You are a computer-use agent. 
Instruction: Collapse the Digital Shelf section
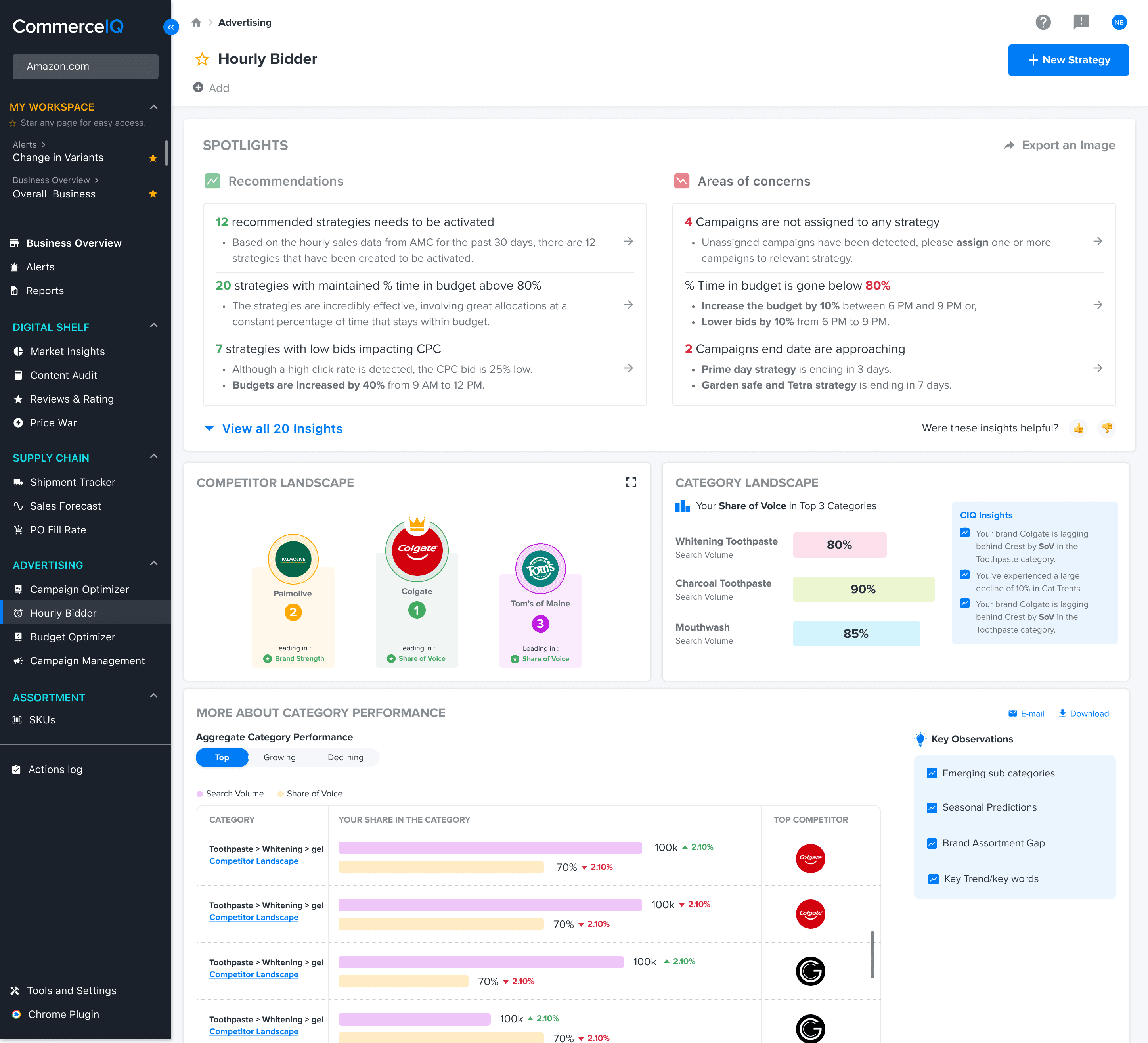[153, 326]
